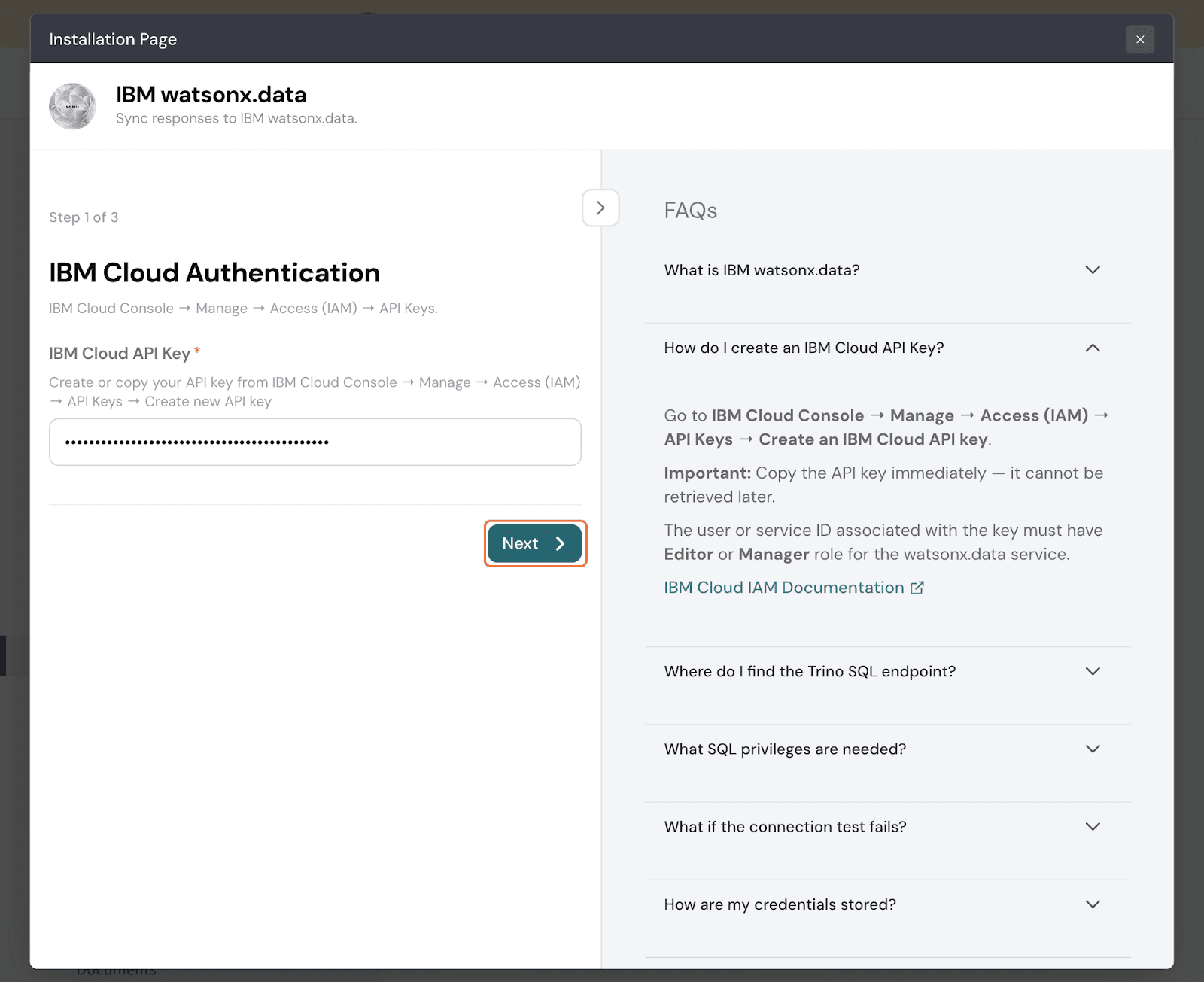
Task: Click "What if the connection test fails?" text
Action: coord(785,826)
